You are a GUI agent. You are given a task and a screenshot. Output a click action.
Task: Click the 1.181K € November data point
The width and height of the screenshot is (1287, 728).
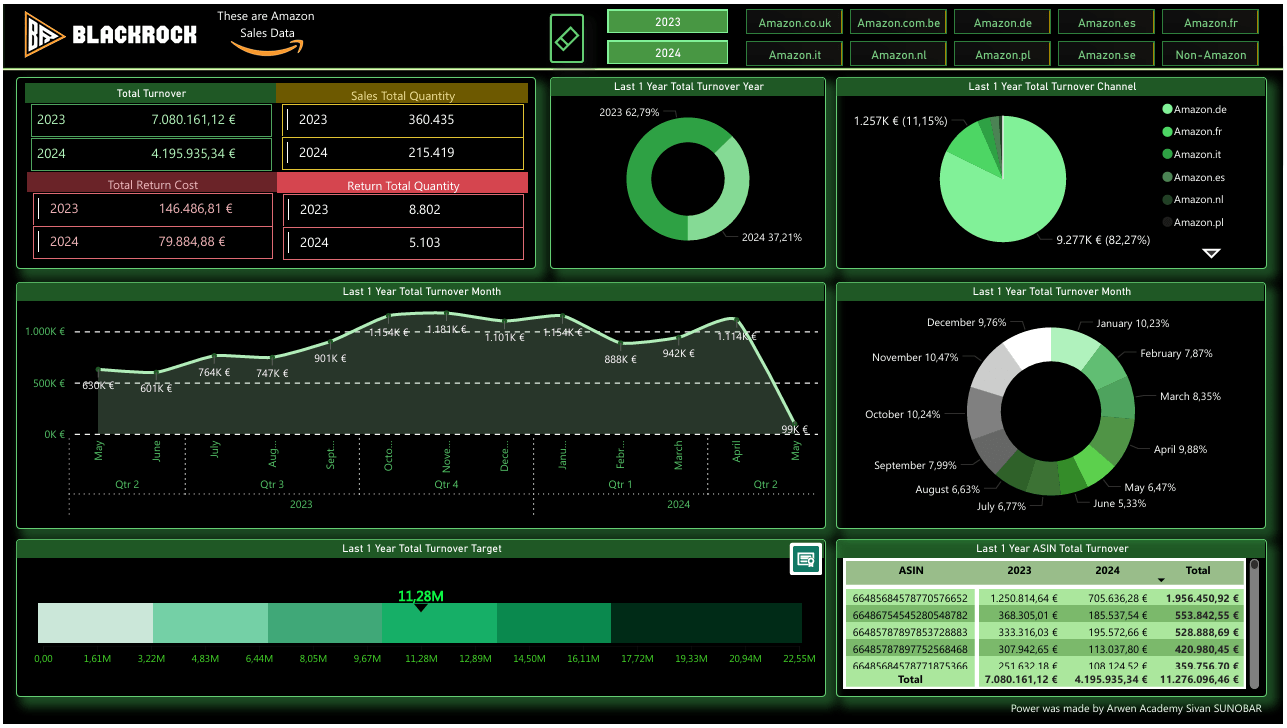(x=447, y=315)
